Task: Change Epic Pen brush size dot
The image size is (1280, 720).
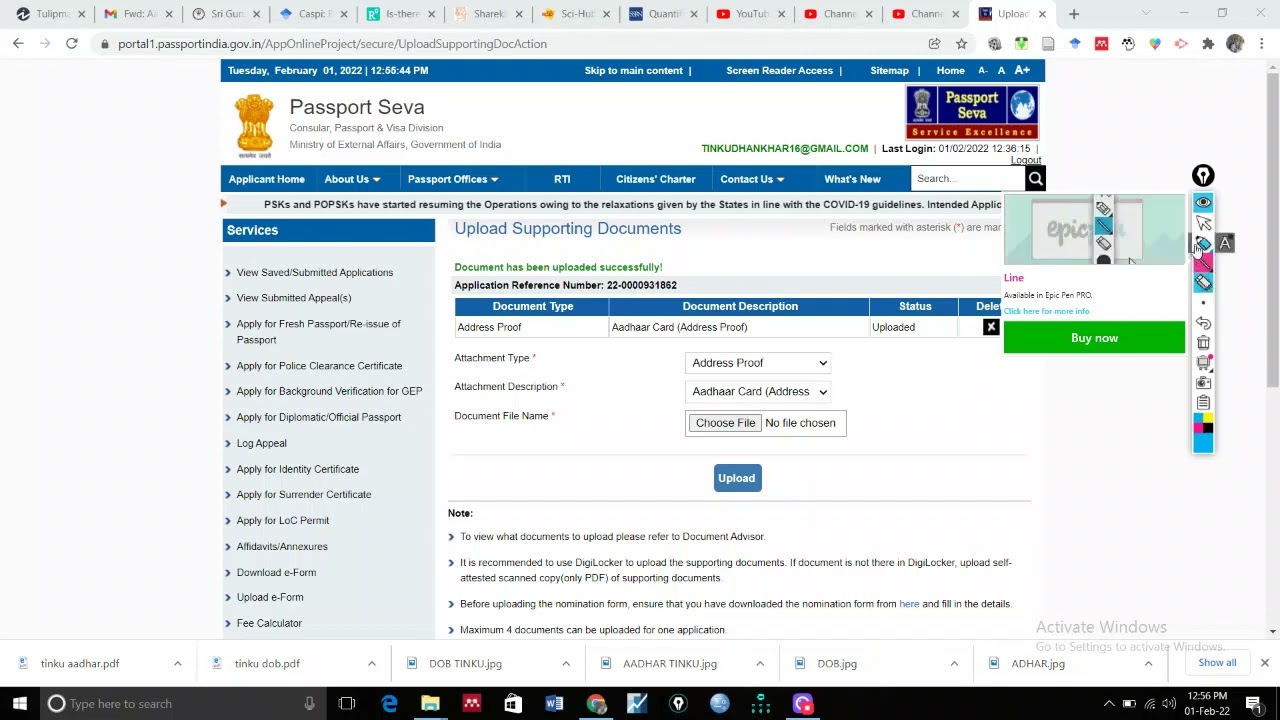Action: (x=1203, y=303)
